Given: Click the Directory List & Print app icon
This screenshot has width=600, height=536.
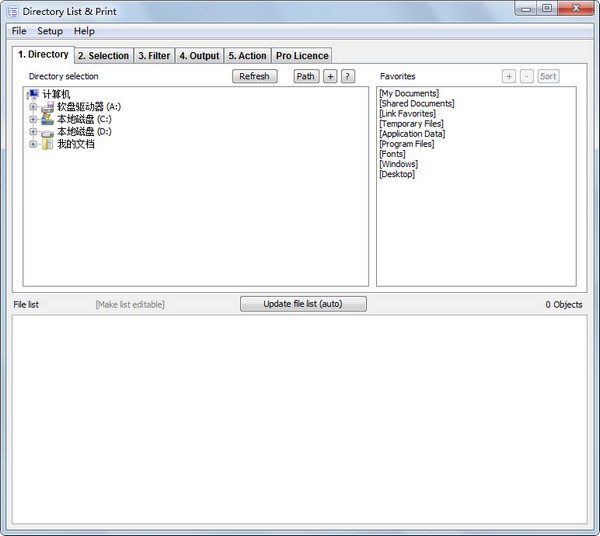Looking at the screenshot, I should click(x=12, y=11).
